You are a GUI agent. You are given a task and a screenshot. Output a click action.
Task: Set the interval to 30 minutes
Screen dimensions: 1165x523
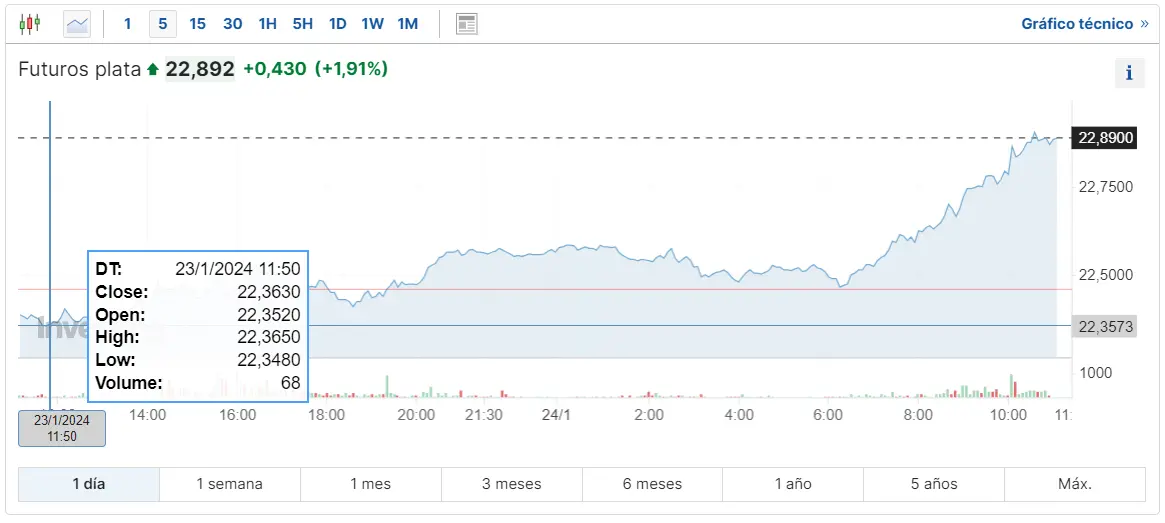click(x=232, y=23)
